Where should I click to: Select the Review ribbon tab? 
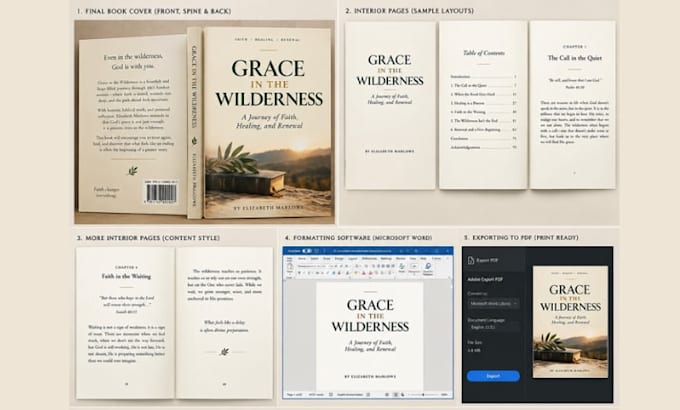pyautogui.click(x=400, y=259)
